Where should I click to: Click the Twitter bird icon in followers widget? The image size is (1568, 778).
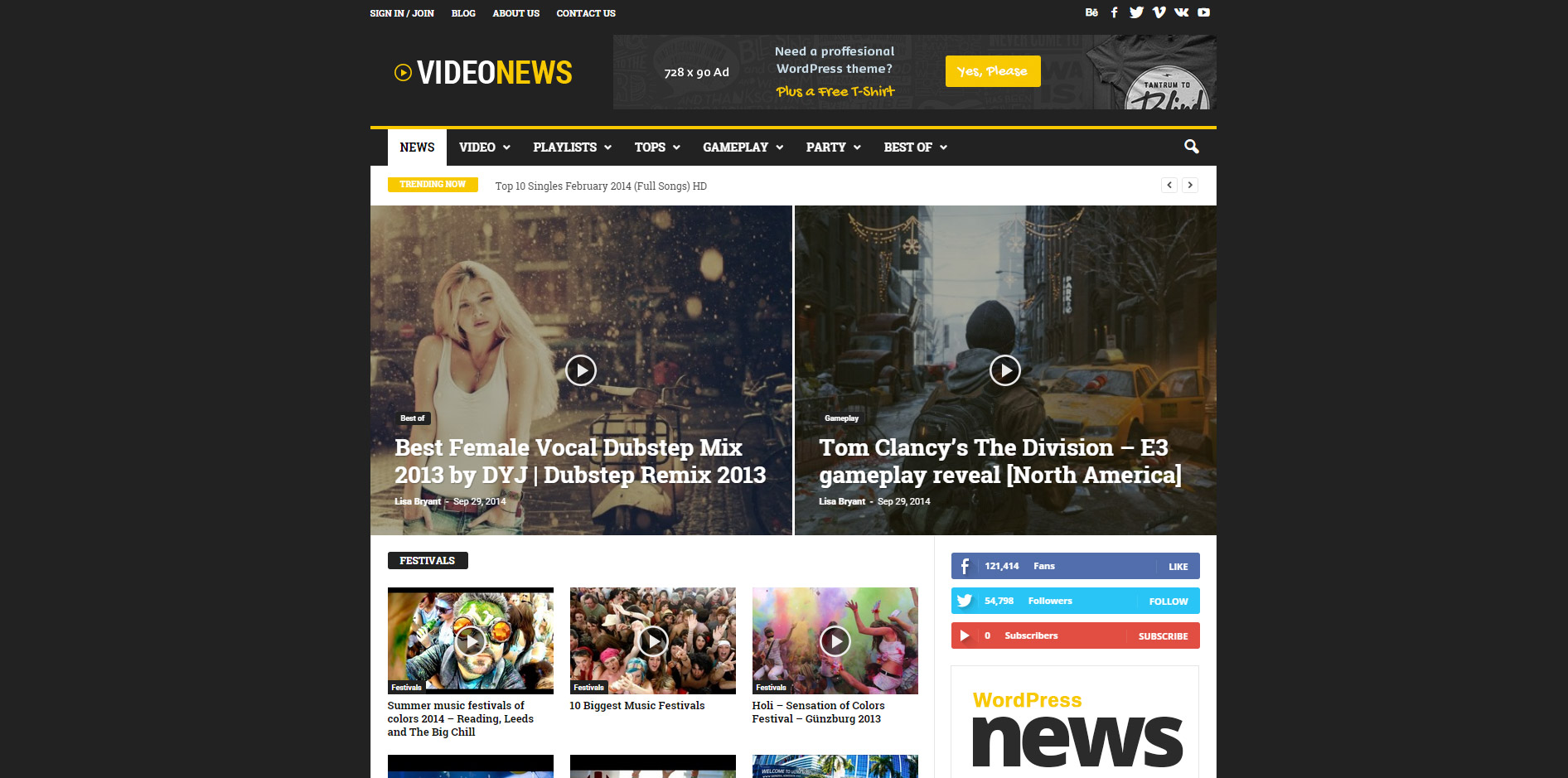(965, 601)
